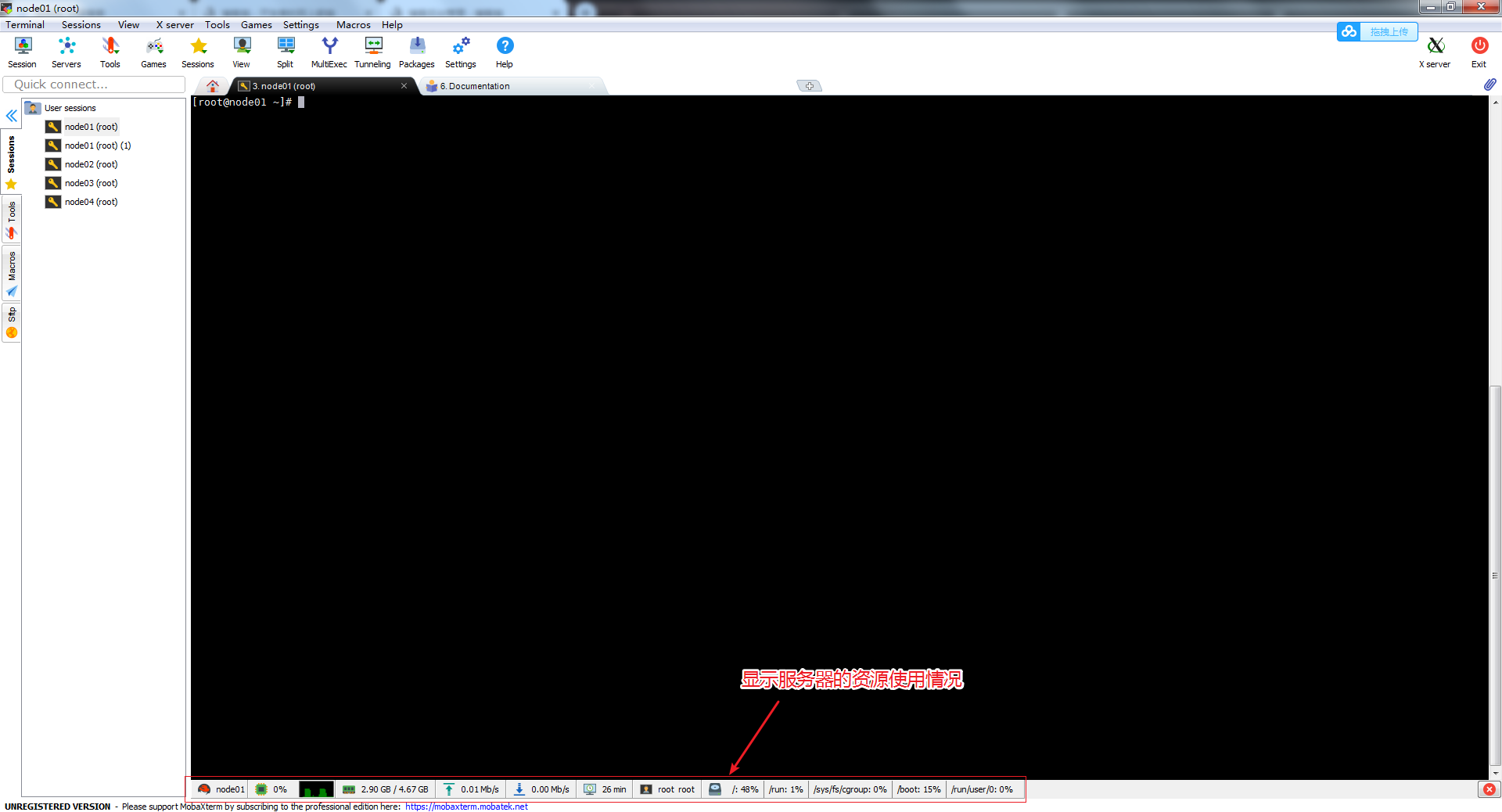Viewport: 1502px width, 812px height.
Task: Collapse the left sidebar with double-chevron
Action: click(x=11, y=116)
